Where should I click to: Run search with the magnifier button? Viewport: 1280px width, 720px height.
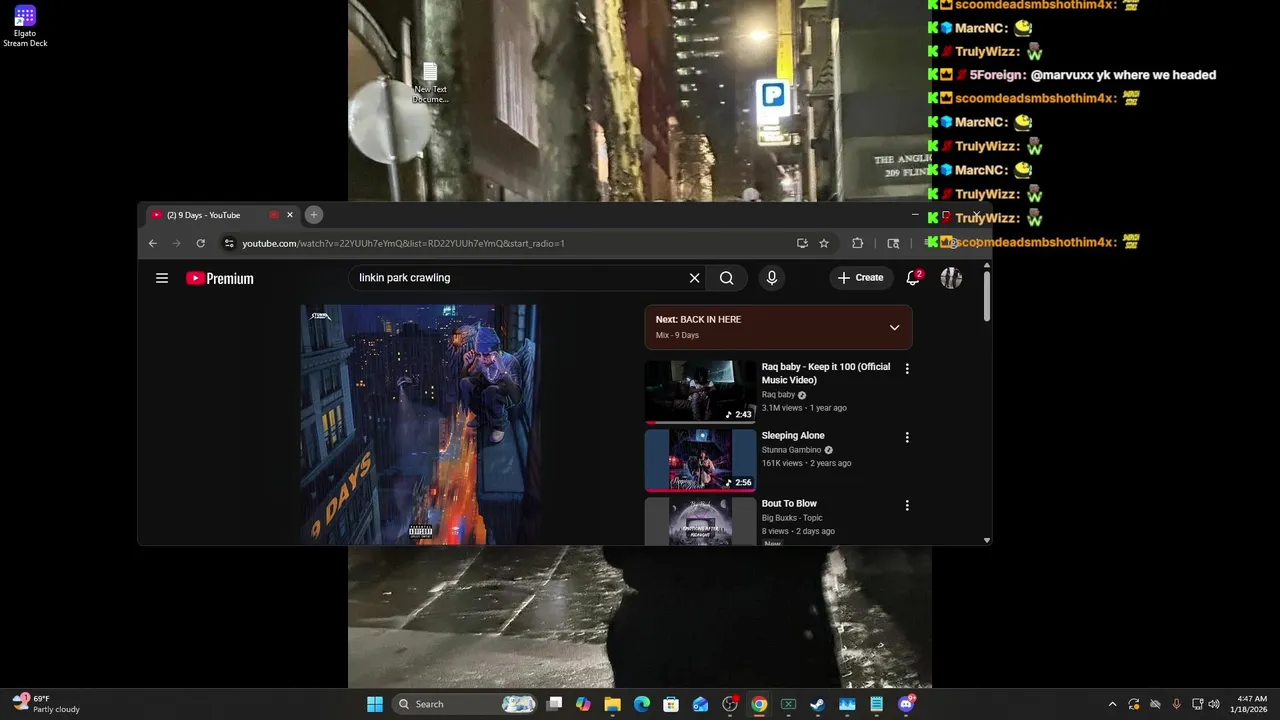pyautogui.click(x=727, y=278)
